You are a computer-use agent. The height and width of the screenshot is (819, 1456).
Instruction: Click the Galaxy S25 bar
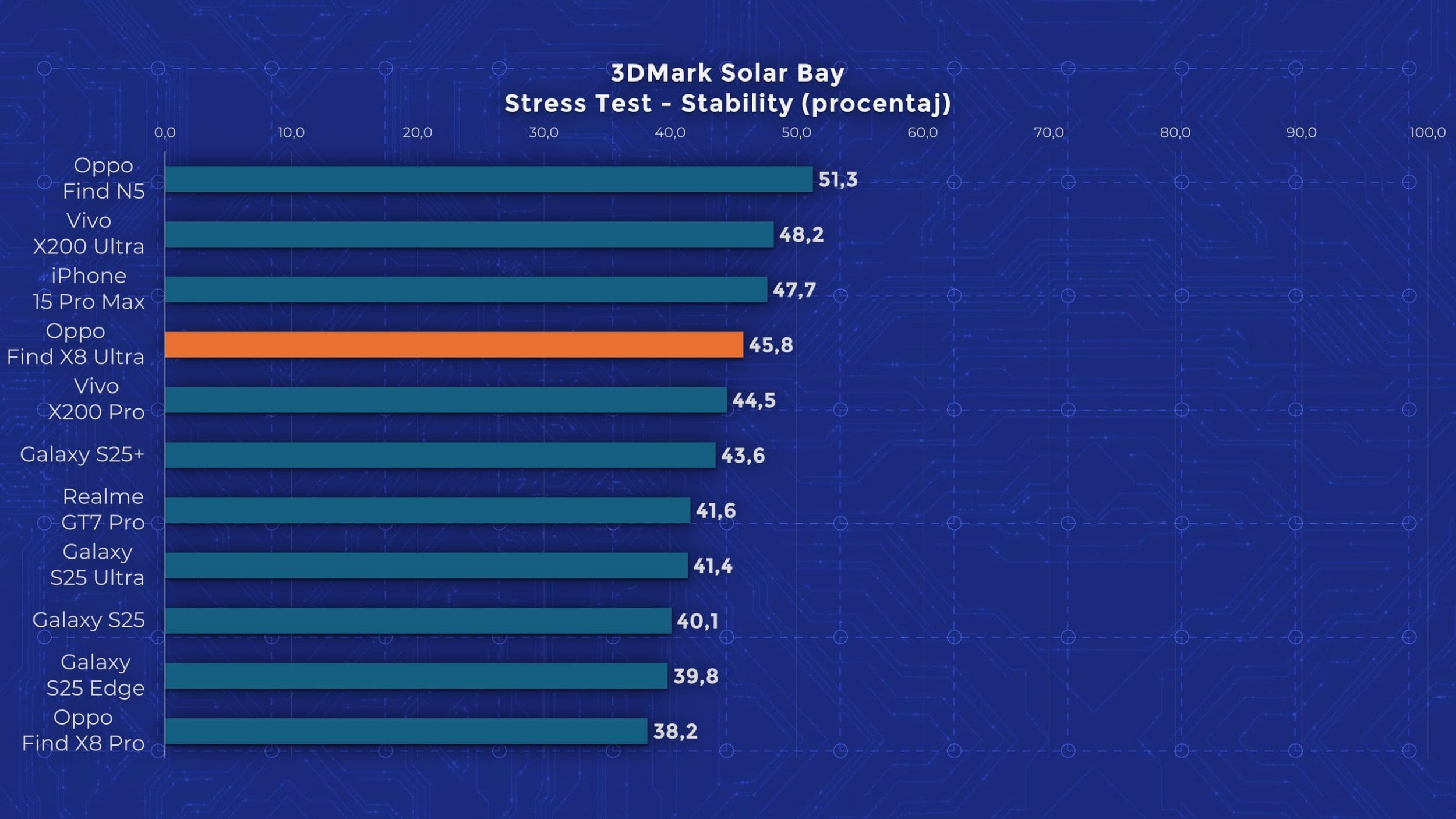tap(418, 620)
